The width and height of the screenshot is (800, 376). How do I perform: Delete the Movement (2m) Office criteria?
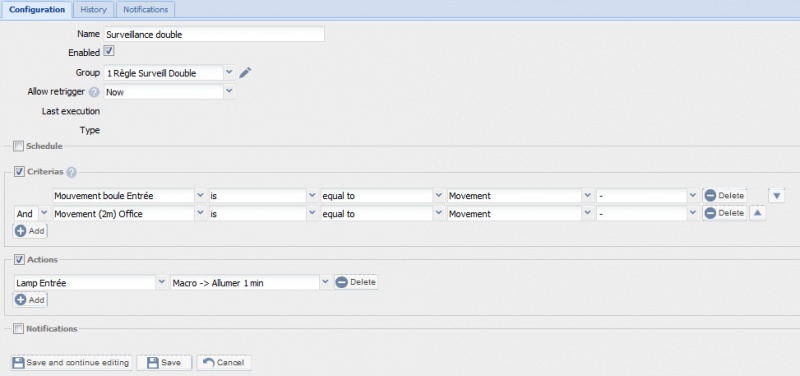point(724,213)
